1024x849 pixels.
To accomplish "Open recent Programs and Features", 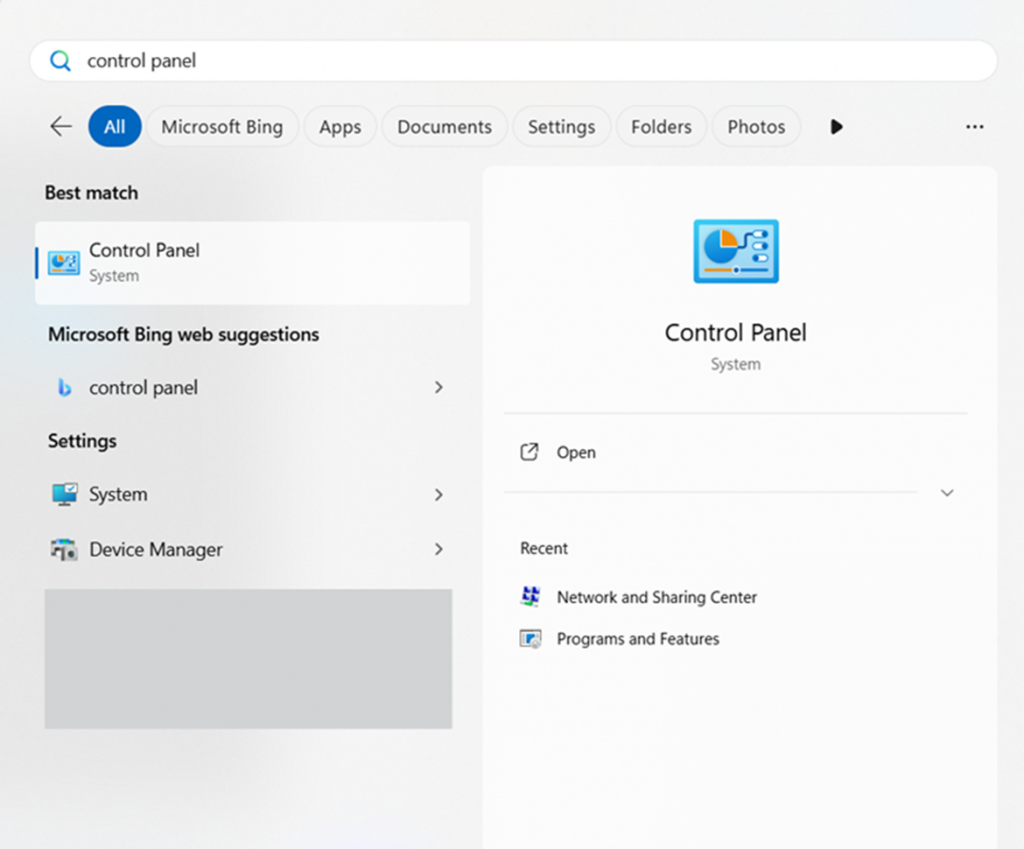I will (637, 639).
